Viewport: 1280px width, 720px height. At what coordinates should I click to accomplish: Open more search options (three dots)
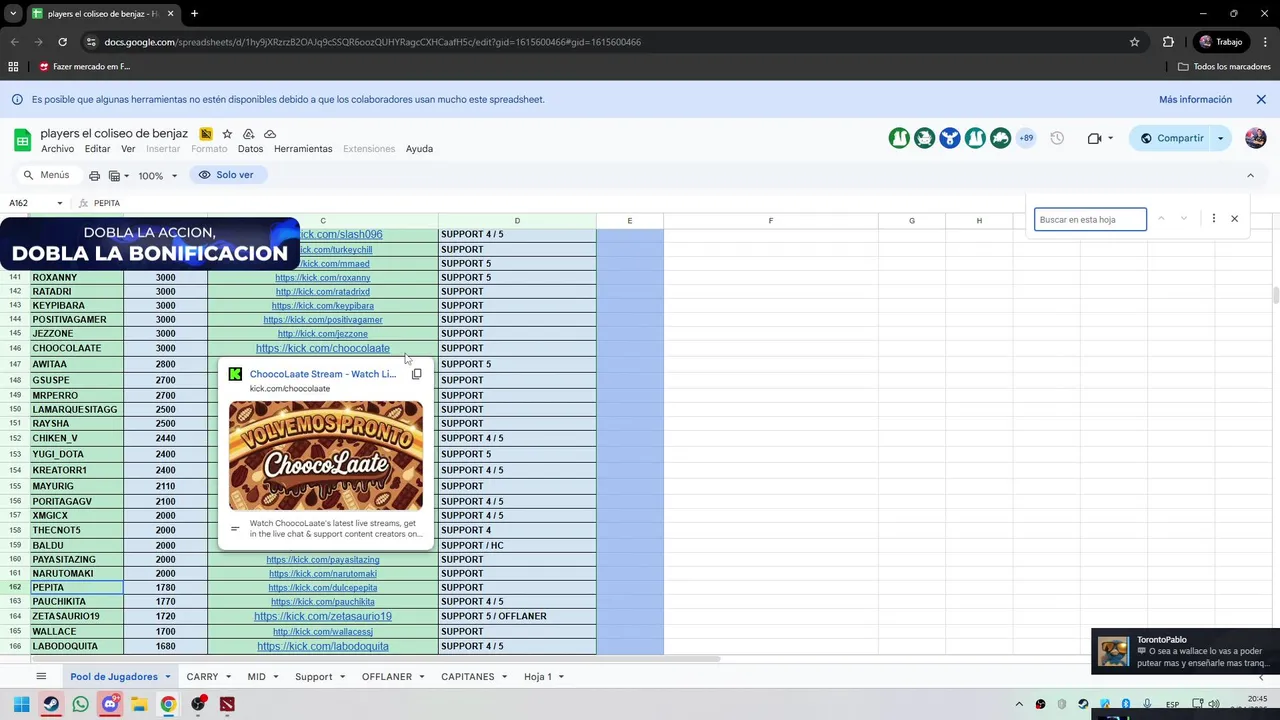pos(1213,219)
